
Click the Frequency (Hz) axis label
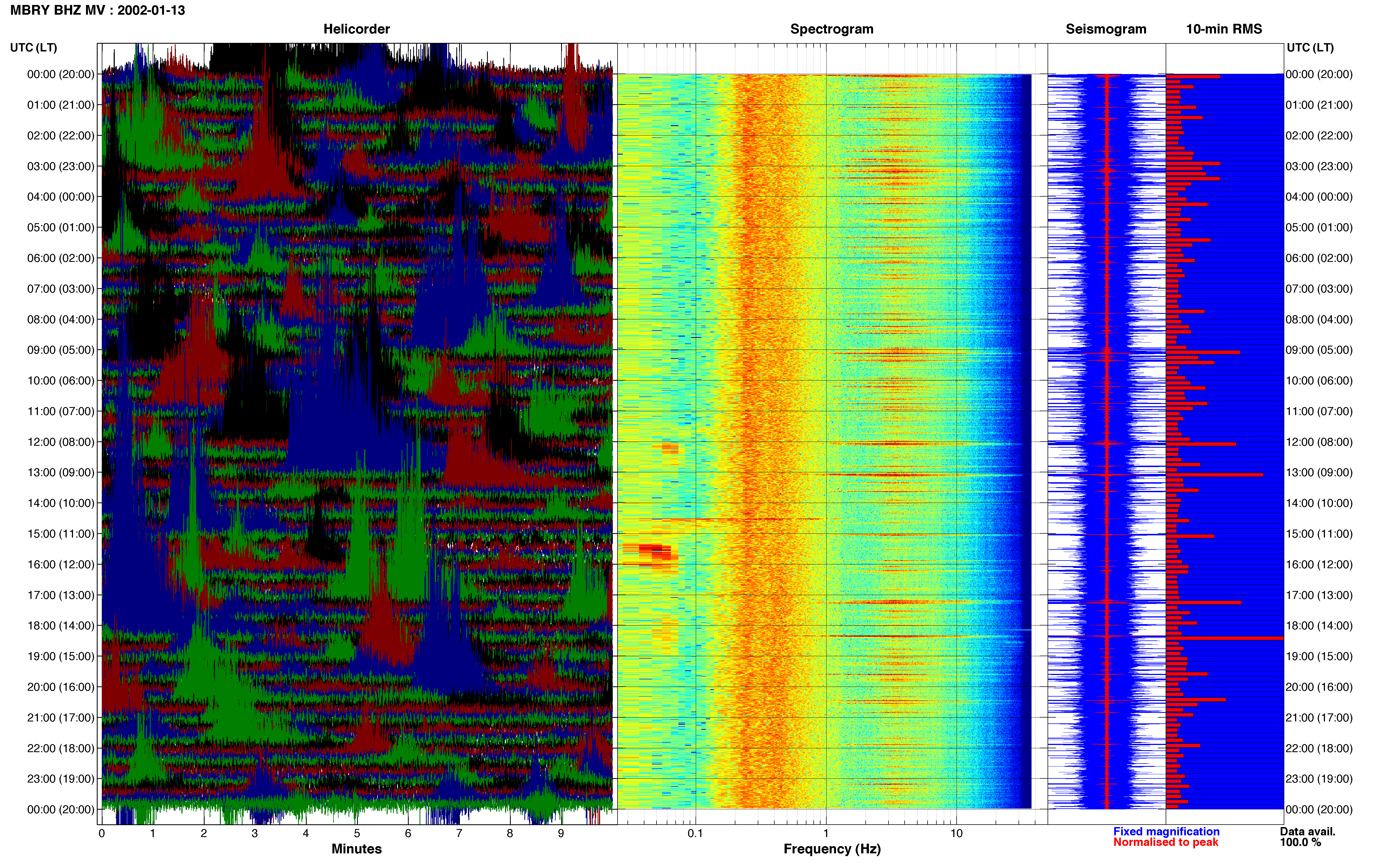pos(832,849)
